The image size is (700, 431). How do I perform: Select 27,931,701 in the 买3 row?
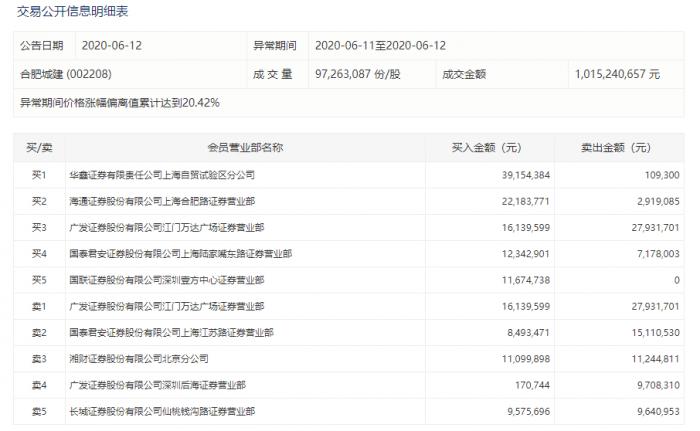pyautogui.click(x=655, y=228)
